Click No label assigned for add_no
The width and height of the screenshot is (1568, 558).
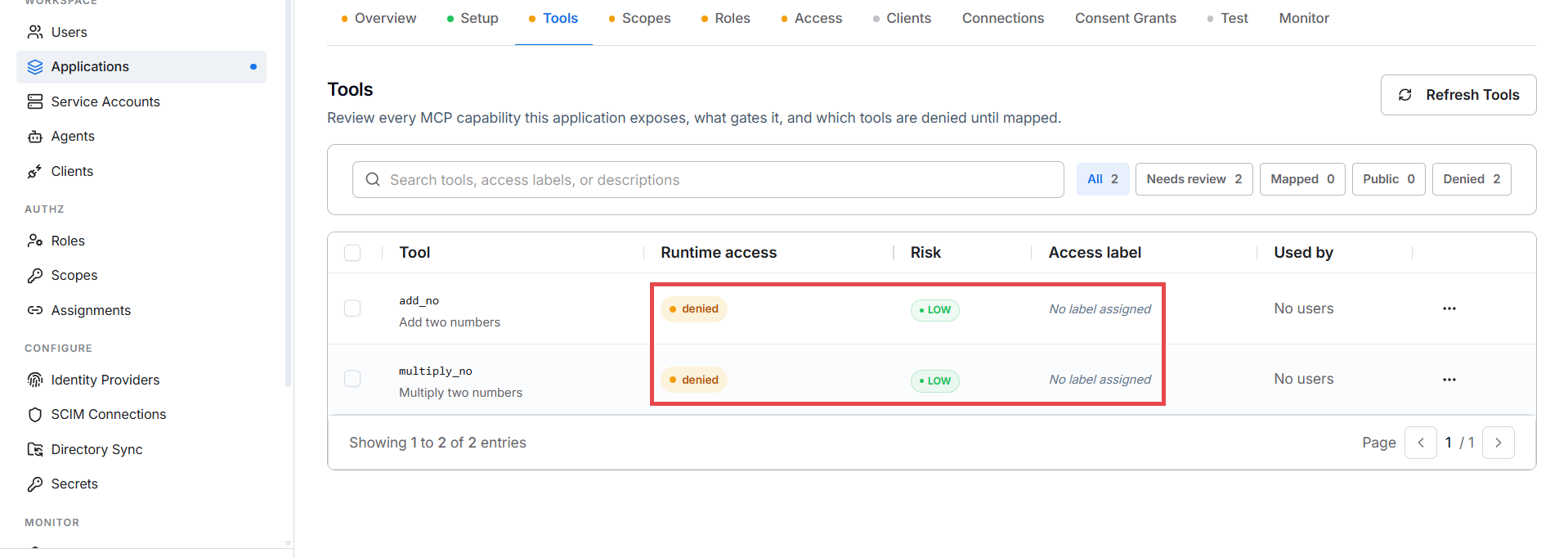click(x=1100, y=309)
